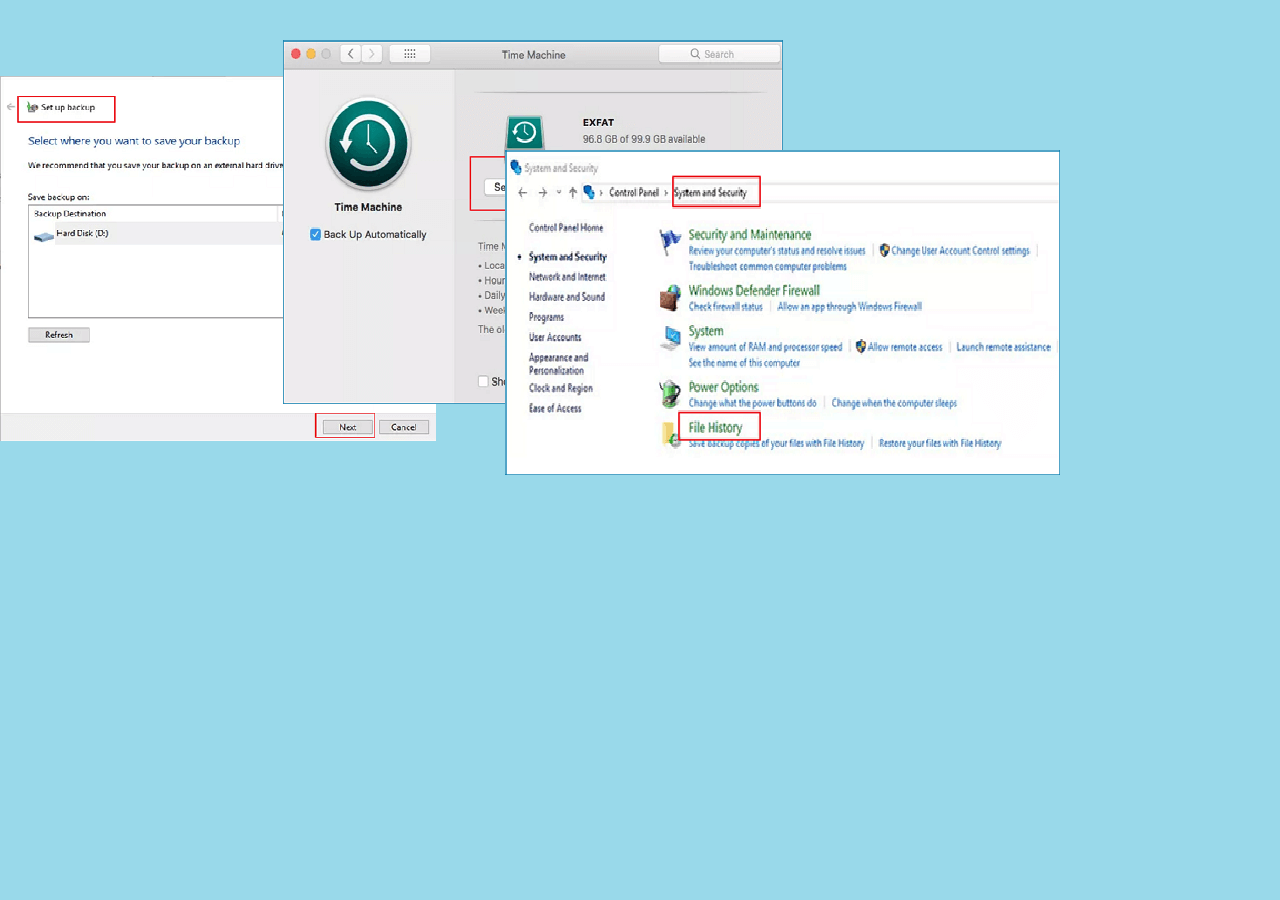1280x900 pixels.
Task: Show all preferences with the grid icon
Action: (409, 54)
